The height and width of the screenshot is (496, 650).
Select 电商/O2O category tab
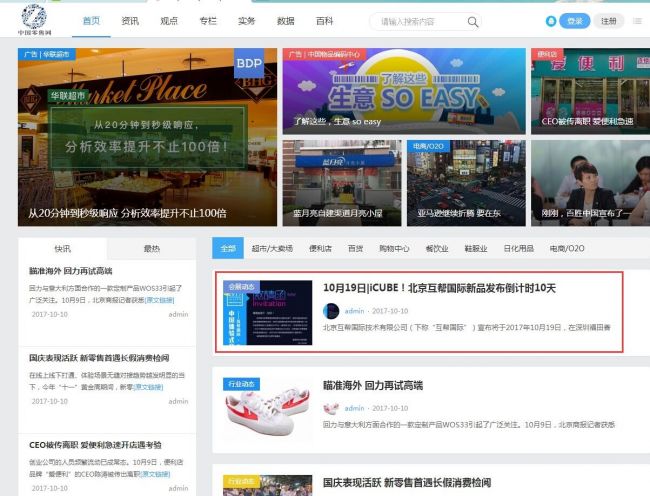pyautogui.click(x=567, y=248)
